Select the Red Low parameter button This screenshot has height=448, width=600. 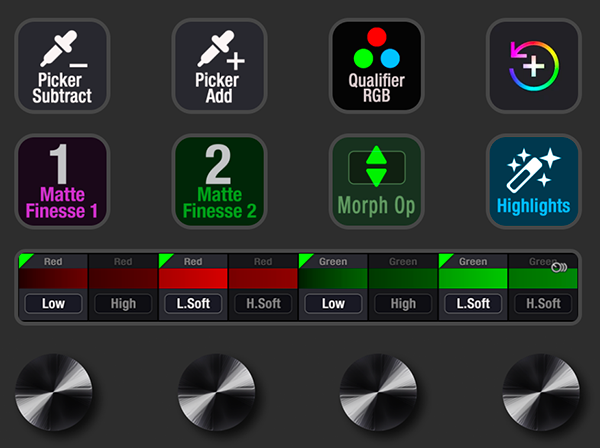point(53,304)
